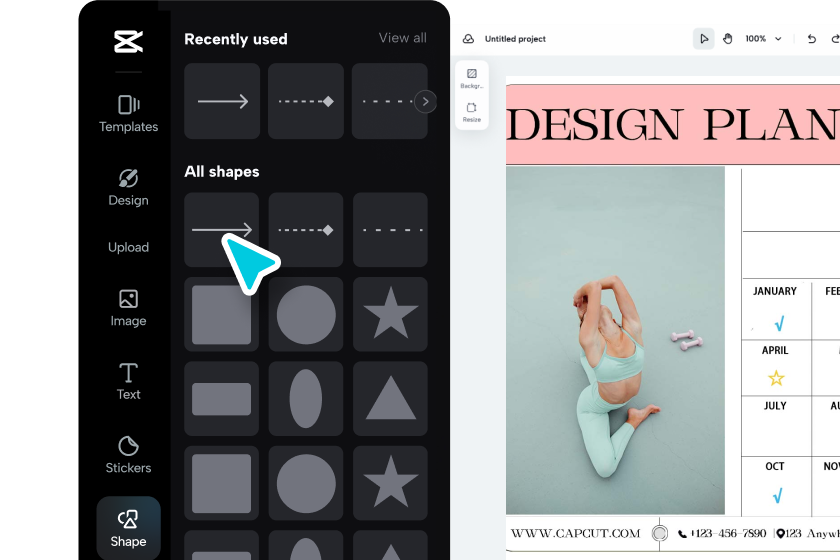The width and height of the screenshot is (840, 560).
Task: Add the wide rectangle shape
Action: pos(221,399)
